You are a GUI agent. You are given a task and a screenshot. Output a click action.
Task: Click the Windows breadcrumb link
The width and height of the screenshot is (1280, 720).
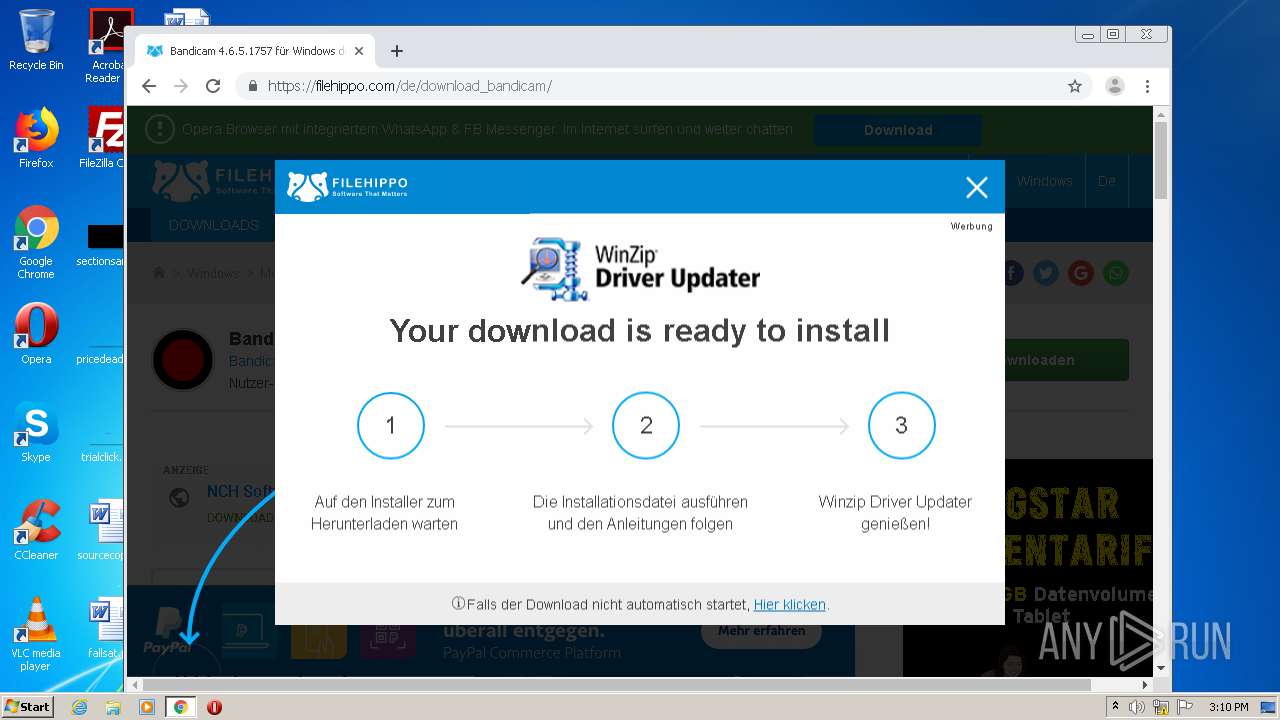pyautogui.click(x=213, y=273)
